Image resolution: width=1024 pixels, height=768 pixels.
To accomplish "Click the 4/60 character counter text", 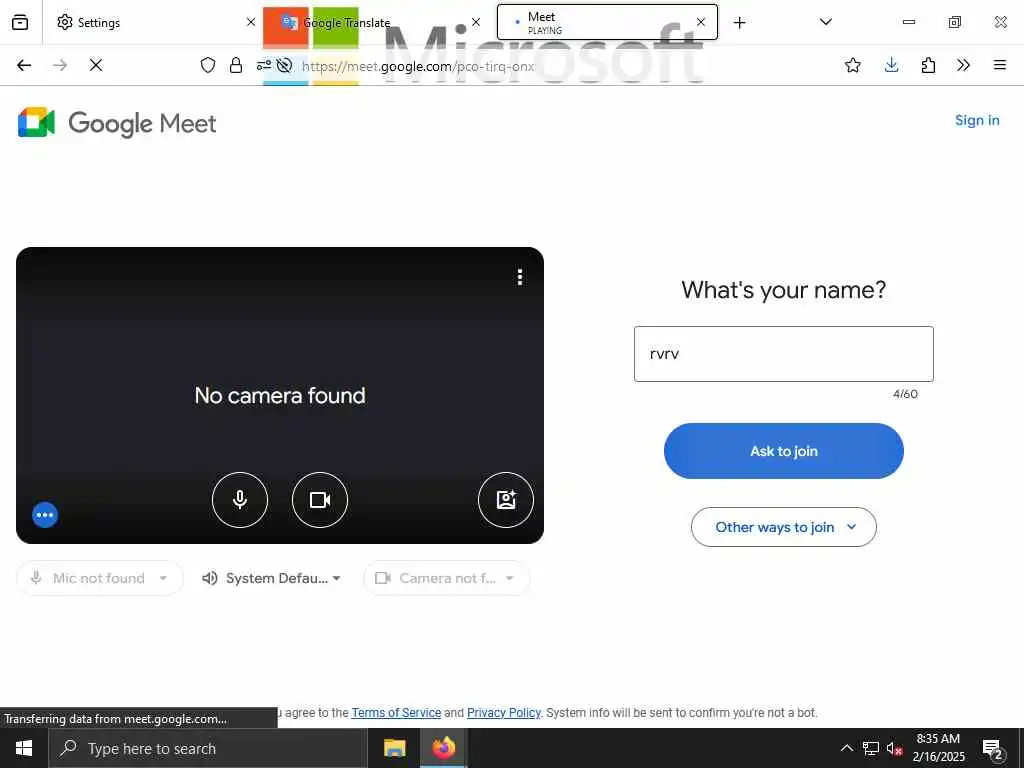I will [x=905, y=394].
